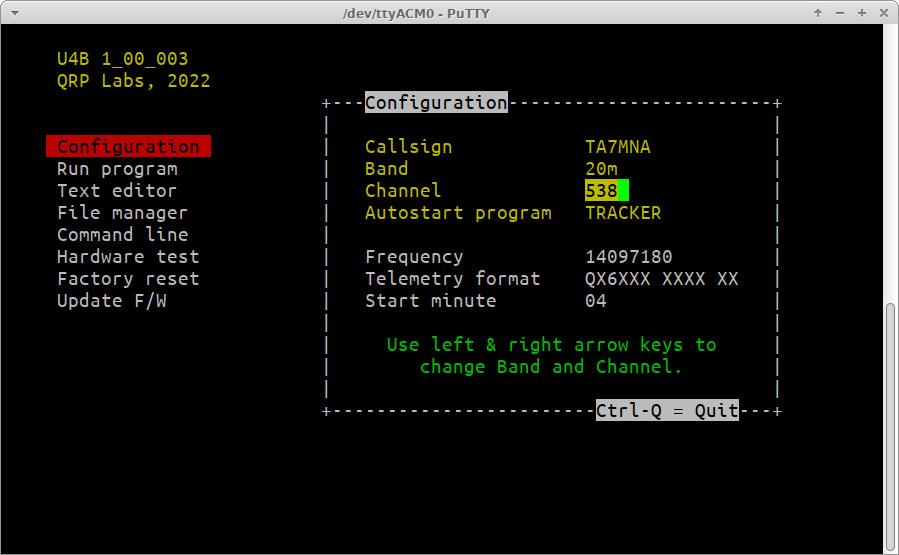Click the TA7MNA callsign field

point(617,147)
